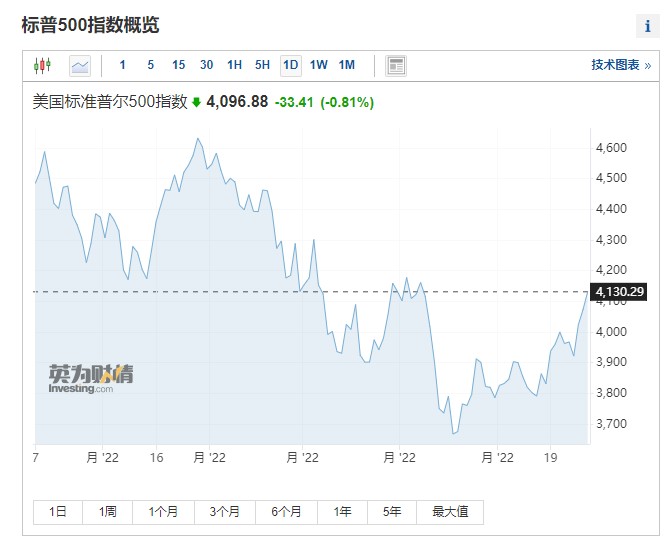668x545 pixels.
Task: Choose the 15-minute interval
Action: pos(179,65)
